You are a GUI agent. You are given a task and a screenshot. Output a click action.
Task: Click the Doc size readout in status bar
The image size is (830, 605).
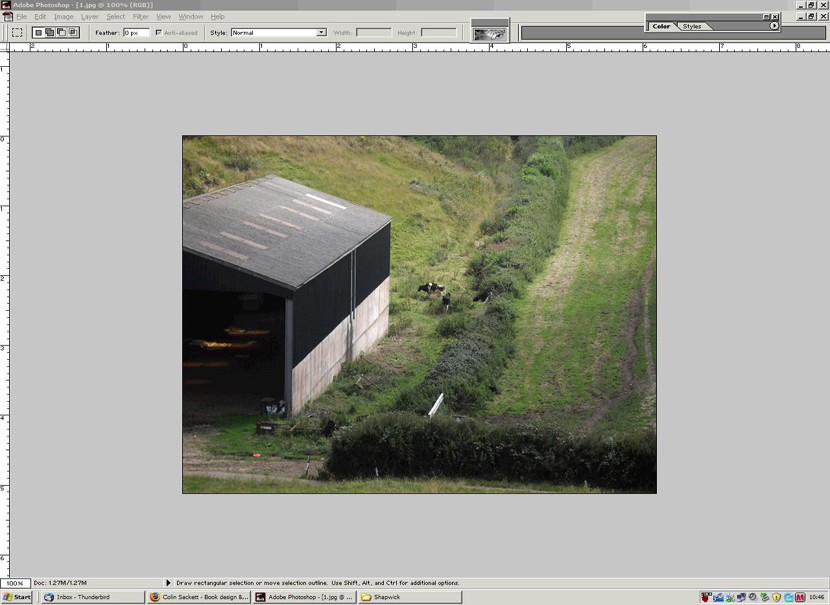pos(60,583)
